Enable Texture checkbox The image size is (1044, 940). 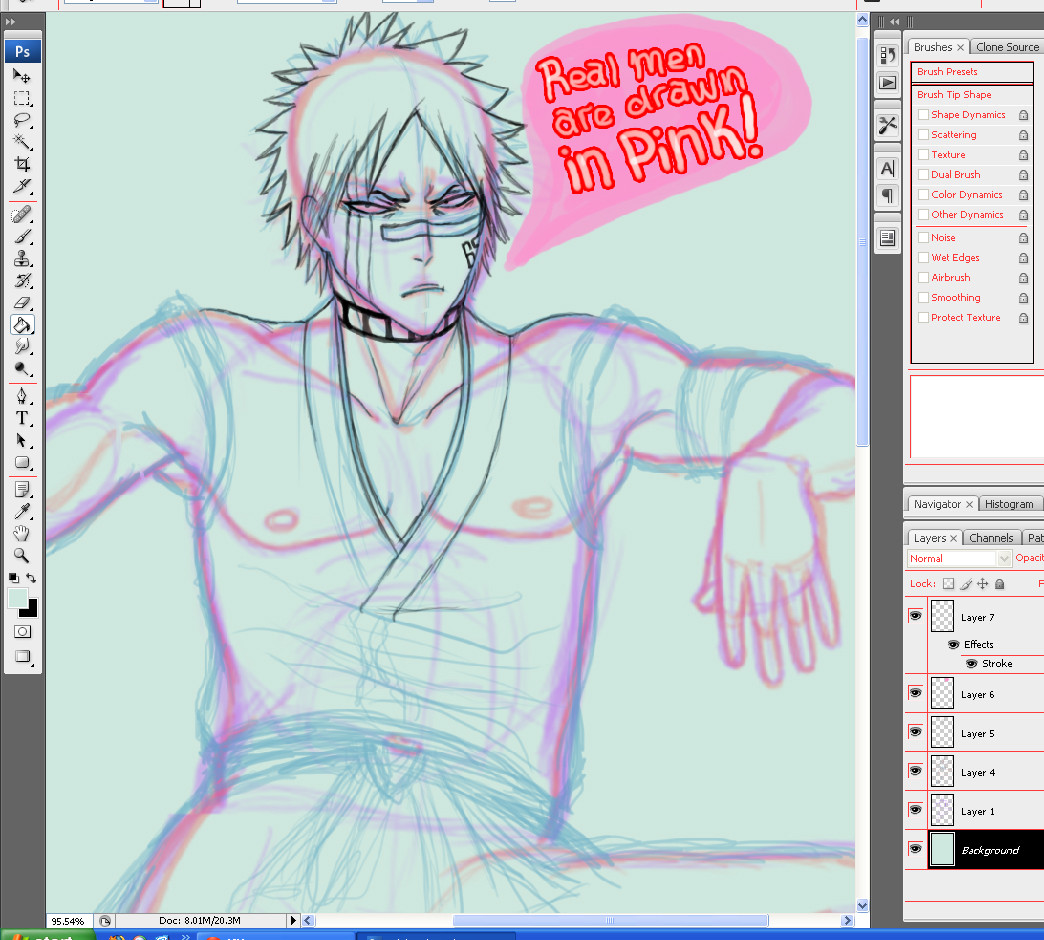tap(923, 154)
